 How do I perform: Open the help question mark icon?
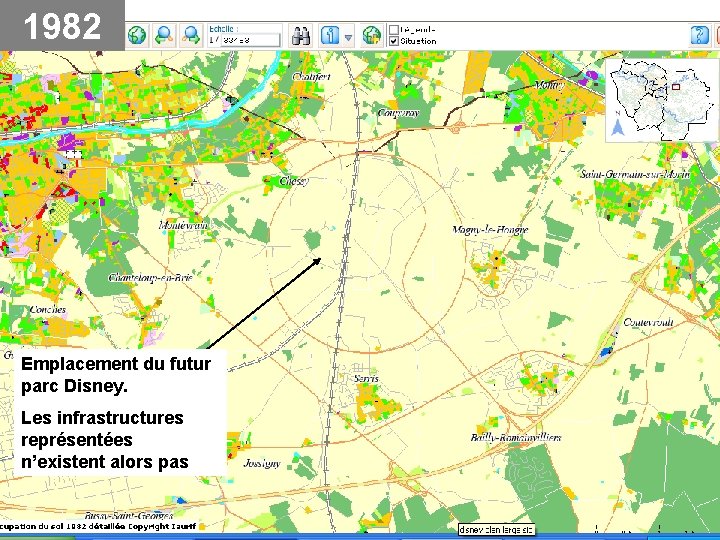pos(700,35)
